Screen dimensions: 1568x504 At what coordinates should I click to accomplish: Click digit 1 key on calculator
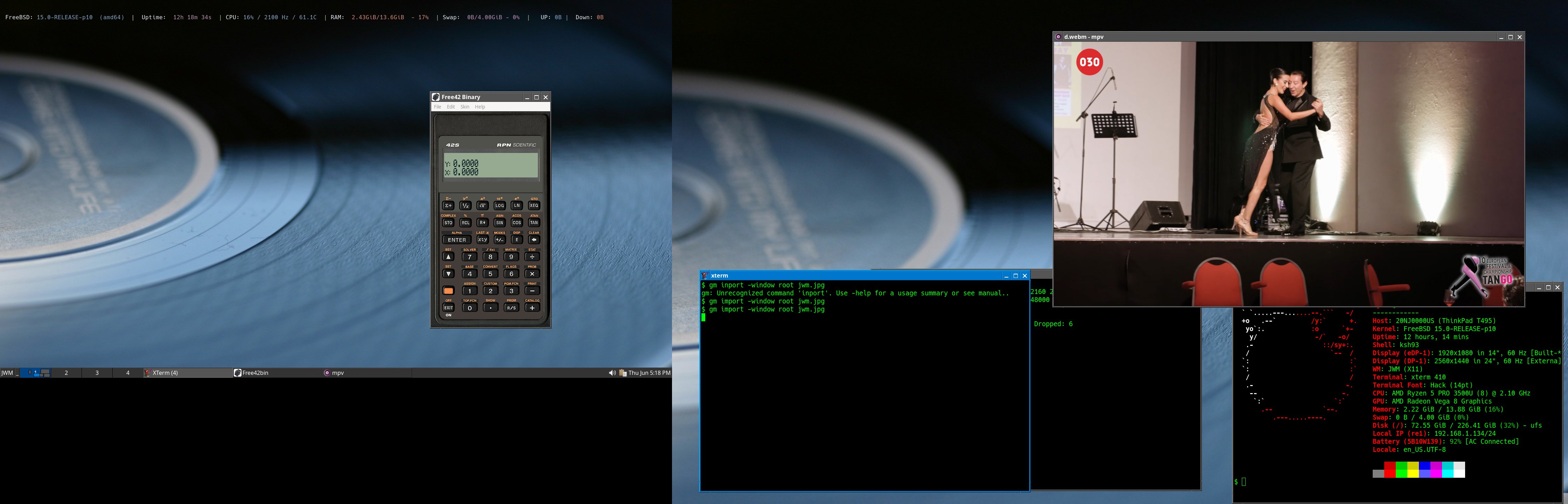(x=470, y=291)
